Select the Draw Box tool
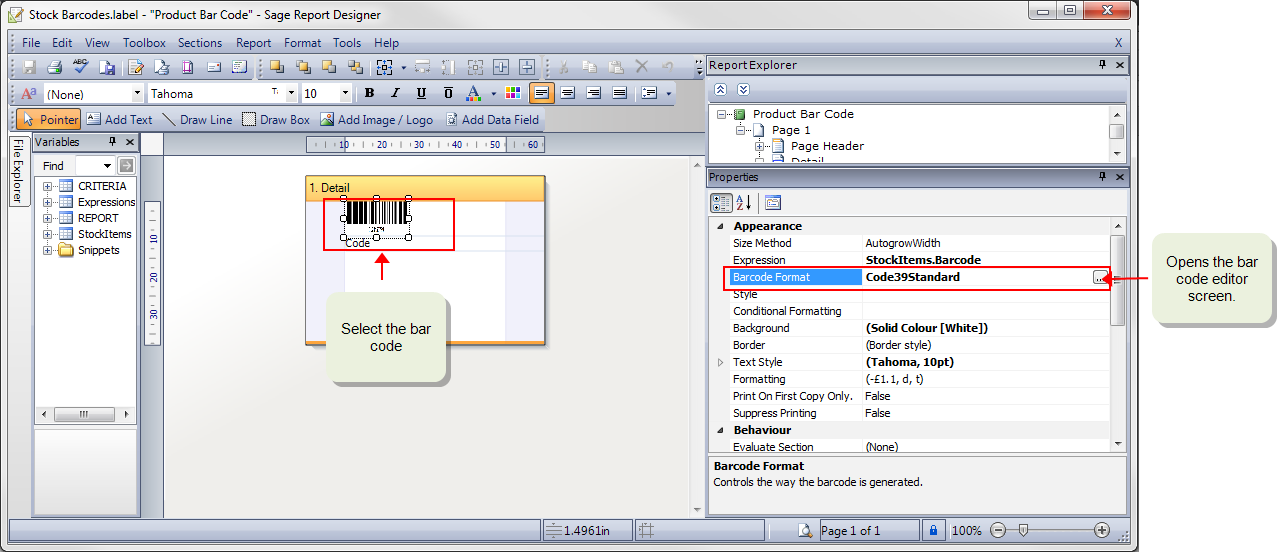The height and width of the screenshot is (552, 1287). pos(276,119)
